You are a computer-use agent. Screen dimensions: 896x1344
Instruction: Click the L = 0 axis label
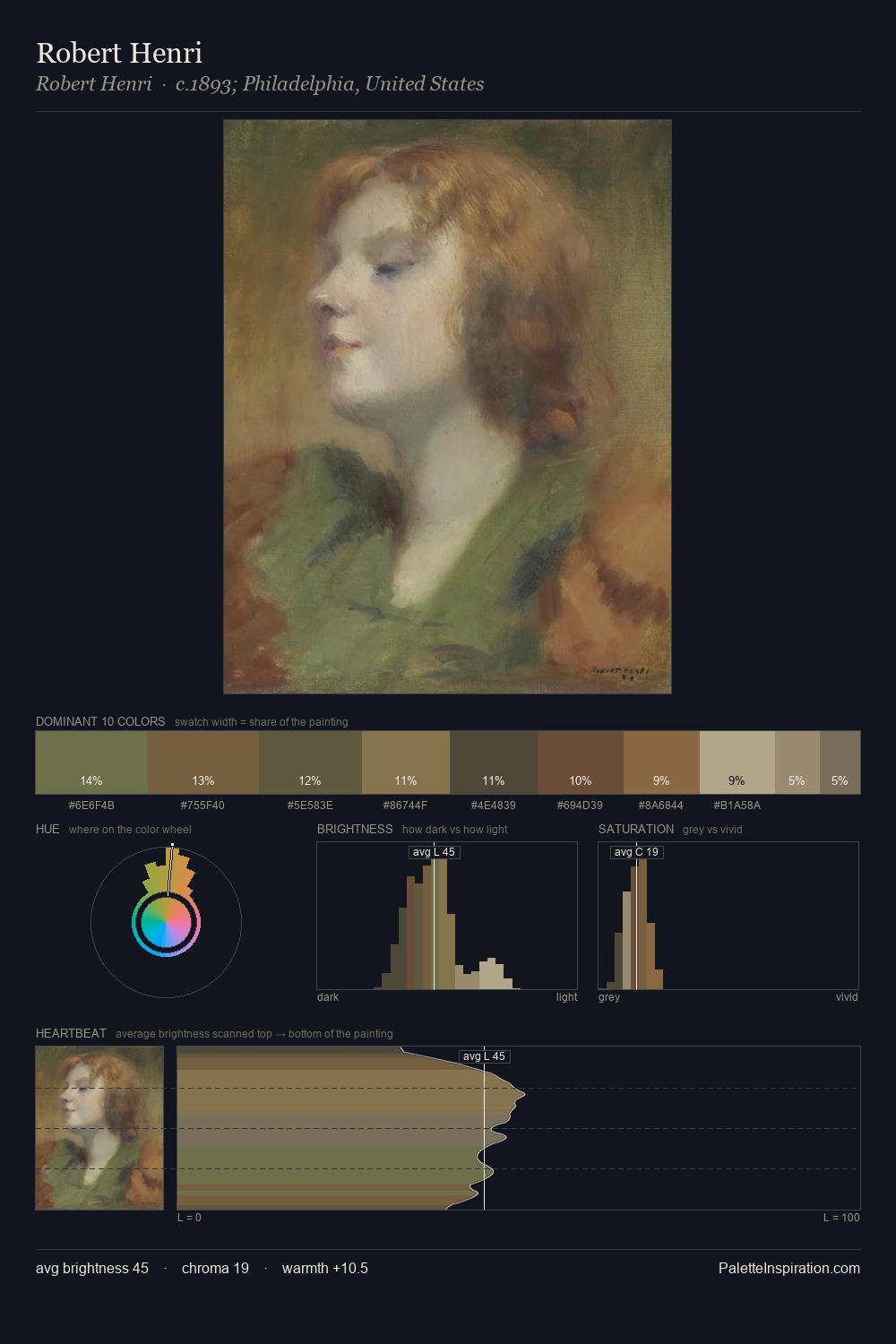189,1218
